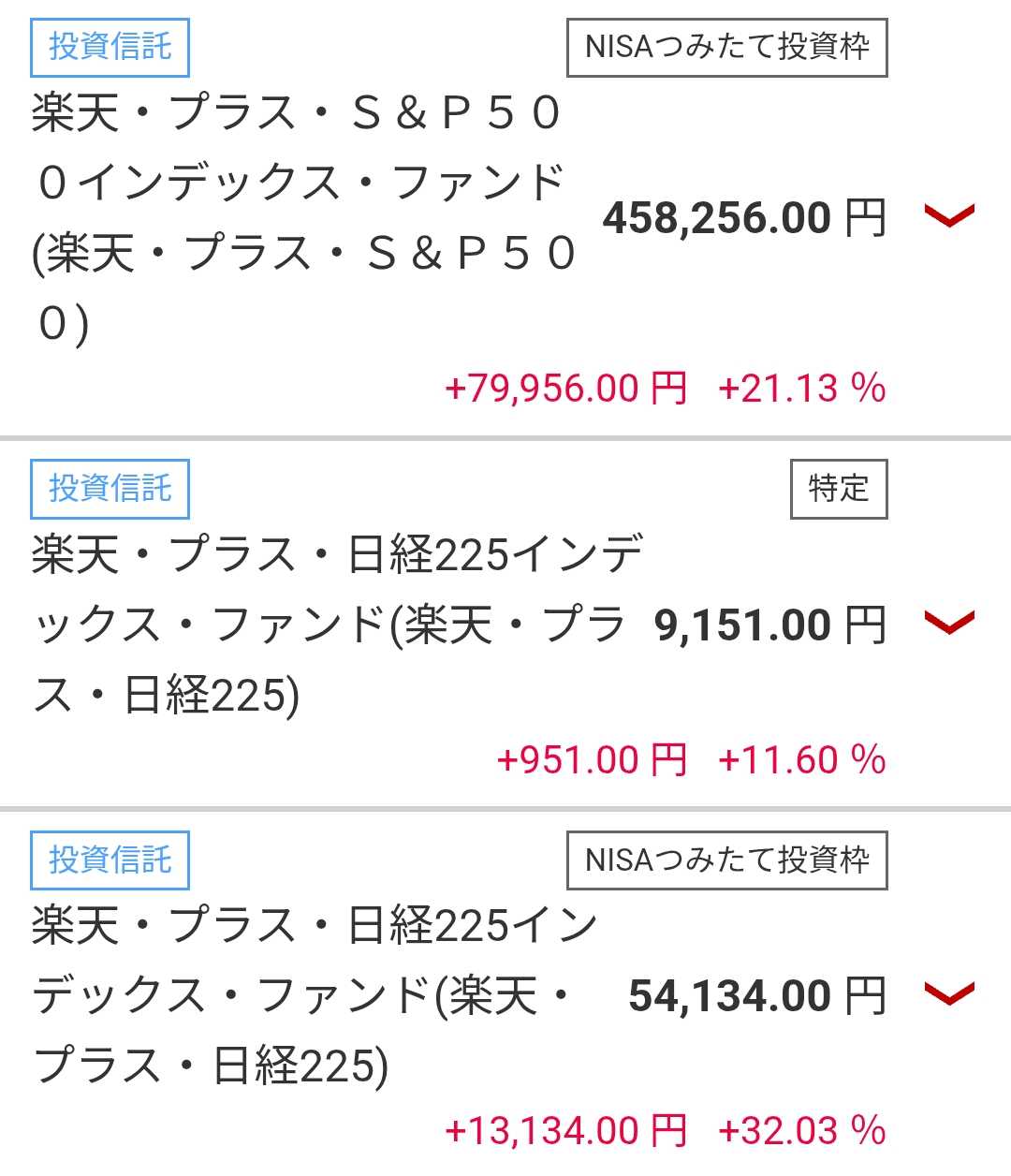Click the 投資信託 tag above the S&P500 fund
Viewport: 1011px width, 1176px height.
[110, 46]
